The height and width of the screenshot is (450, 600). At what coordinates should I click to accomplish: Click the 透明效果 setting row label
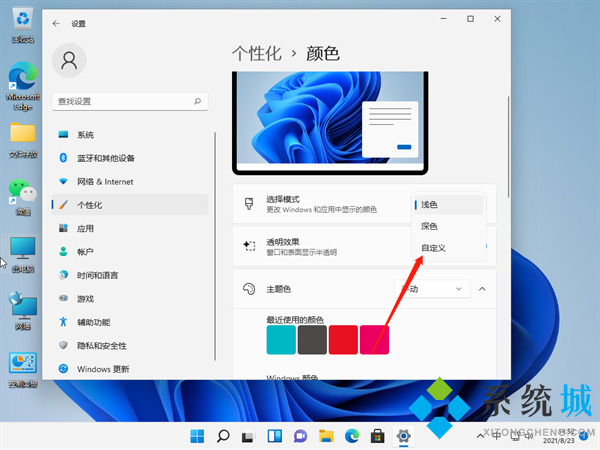click(283, 242)
